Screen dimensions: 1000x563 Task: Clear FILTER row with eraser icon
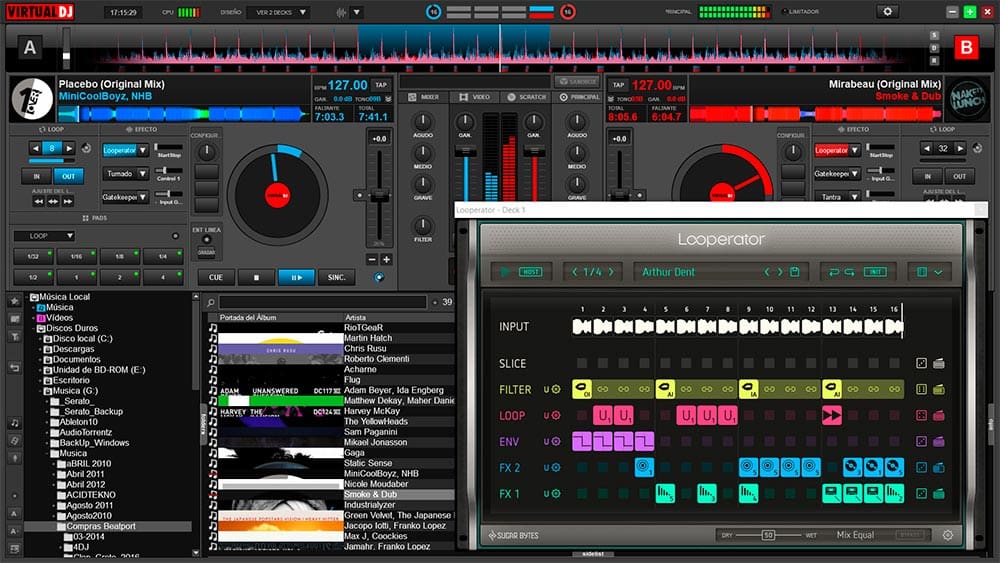939,389
